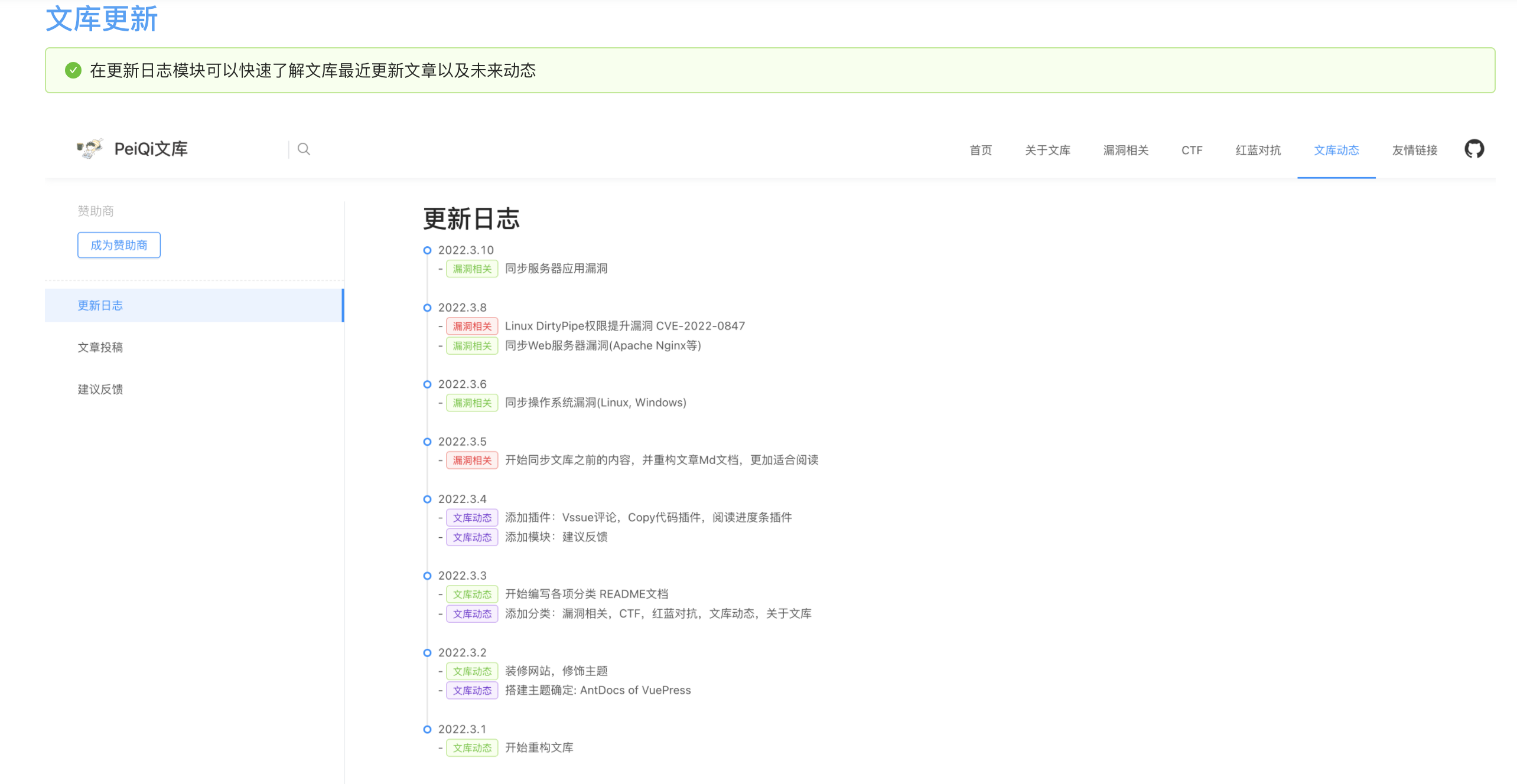Click the PeiQi library logo icon
Viewport: 1517px width, 784px height.
click(90, 148)
